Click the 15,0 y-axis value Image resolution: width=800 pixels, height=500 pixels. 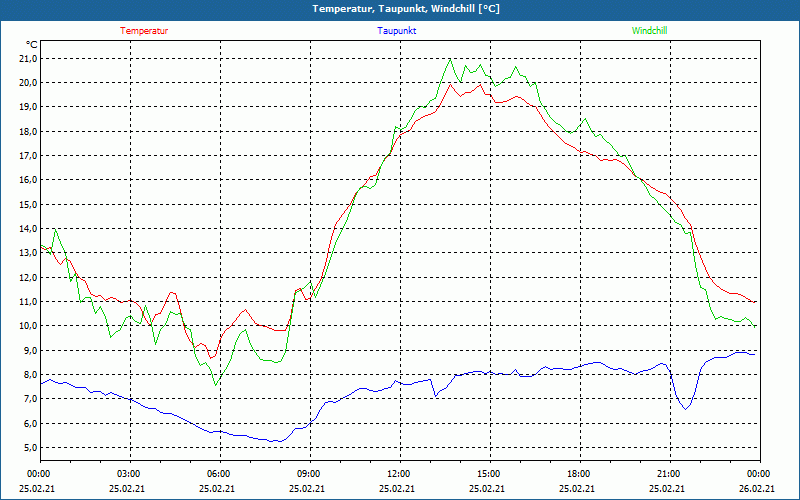[x=29, y=204]
